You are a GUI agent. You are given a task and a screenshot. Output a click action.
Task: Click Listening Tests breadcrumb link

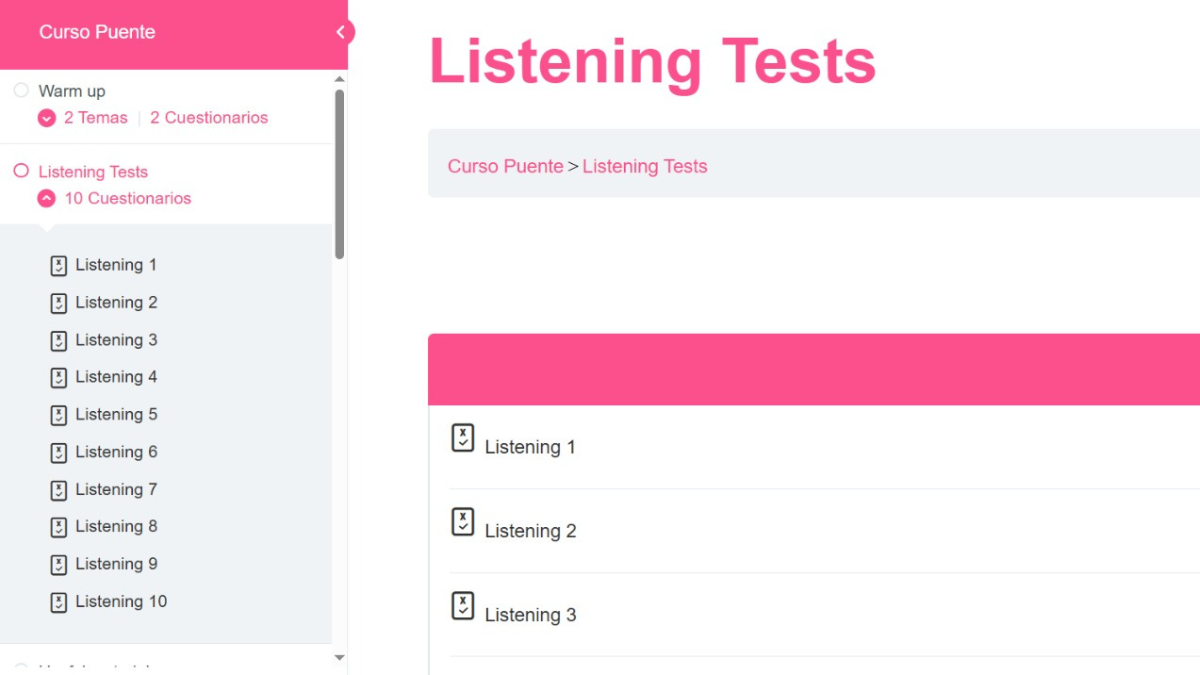[644, 166]
